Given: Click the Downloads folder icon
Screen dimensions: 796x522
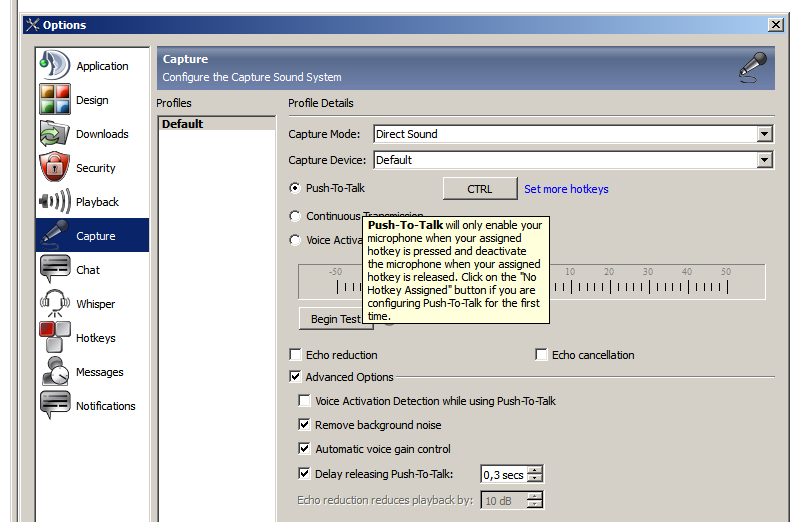Looking at the screenshot, I should 54,134.
